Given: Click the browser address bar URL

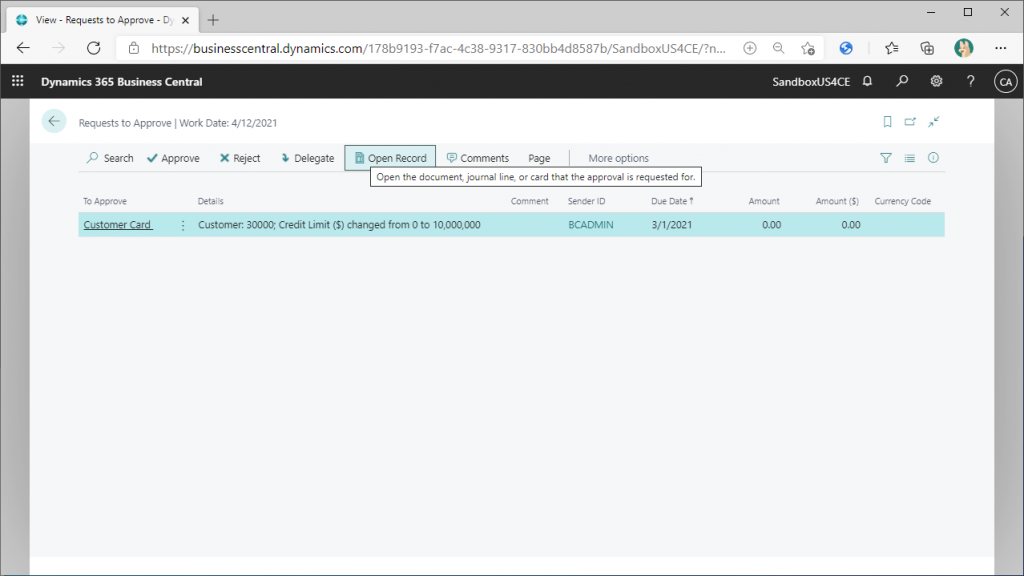Looking at the screenshot, I should (x=438, y=48).
